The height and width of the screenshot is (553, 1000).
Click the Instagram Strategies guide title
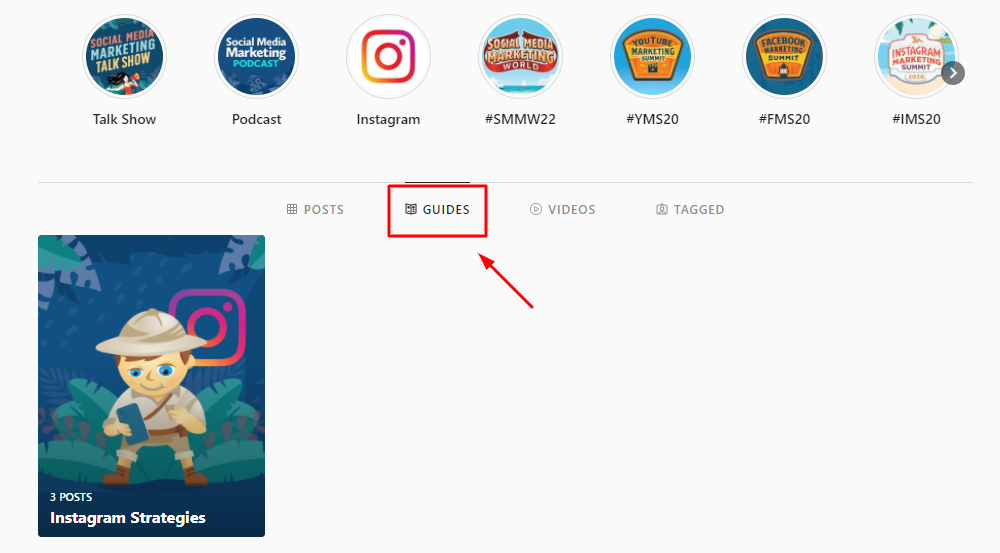pyautogui.click(x=128, y=518)
